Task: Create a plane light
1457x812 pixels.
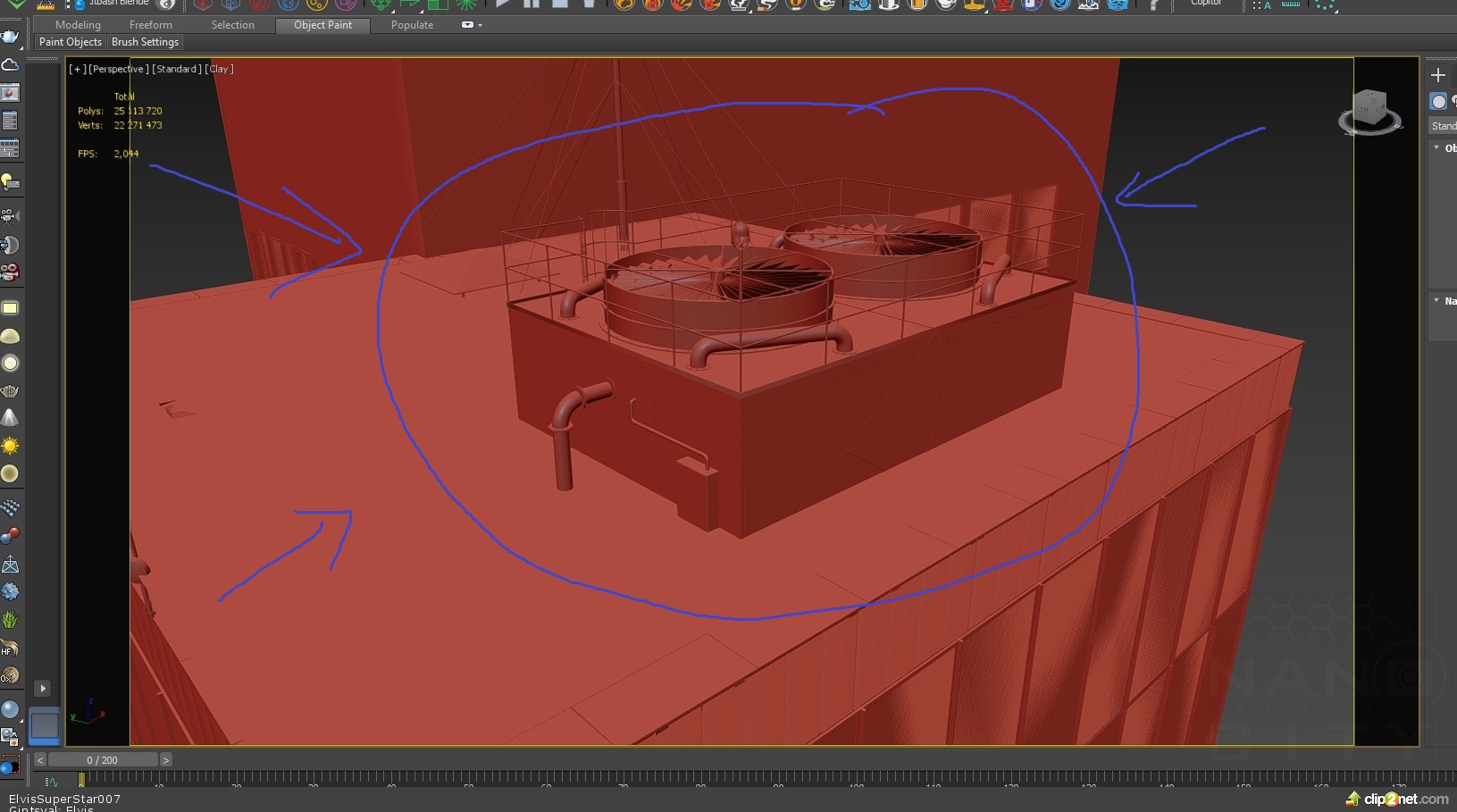Action: (10, 308)
